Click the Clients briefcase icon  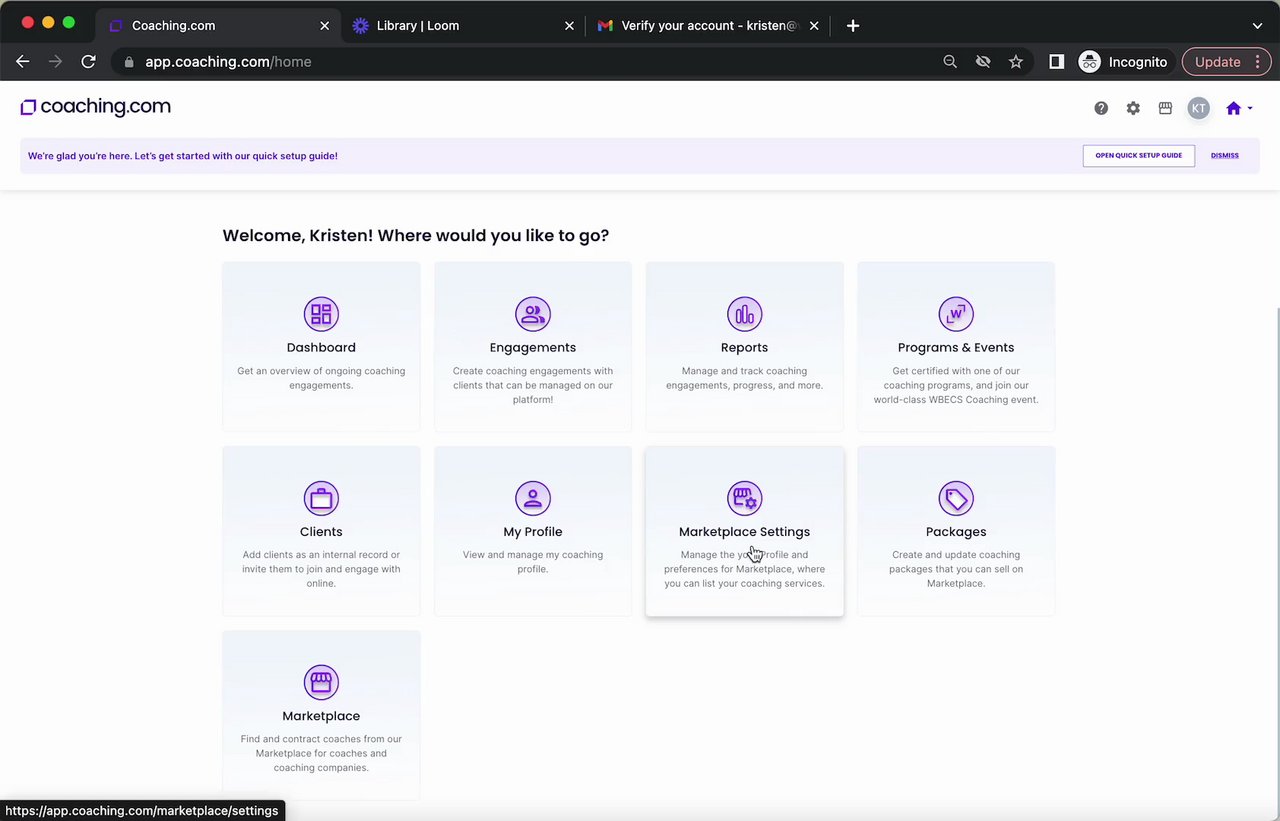[321, 498]
